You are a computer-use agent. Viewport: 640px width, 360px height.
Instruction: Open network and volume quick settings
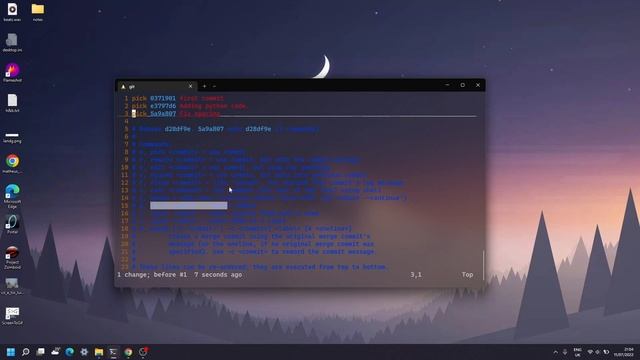pyautogui.click(x=598, y=352)
